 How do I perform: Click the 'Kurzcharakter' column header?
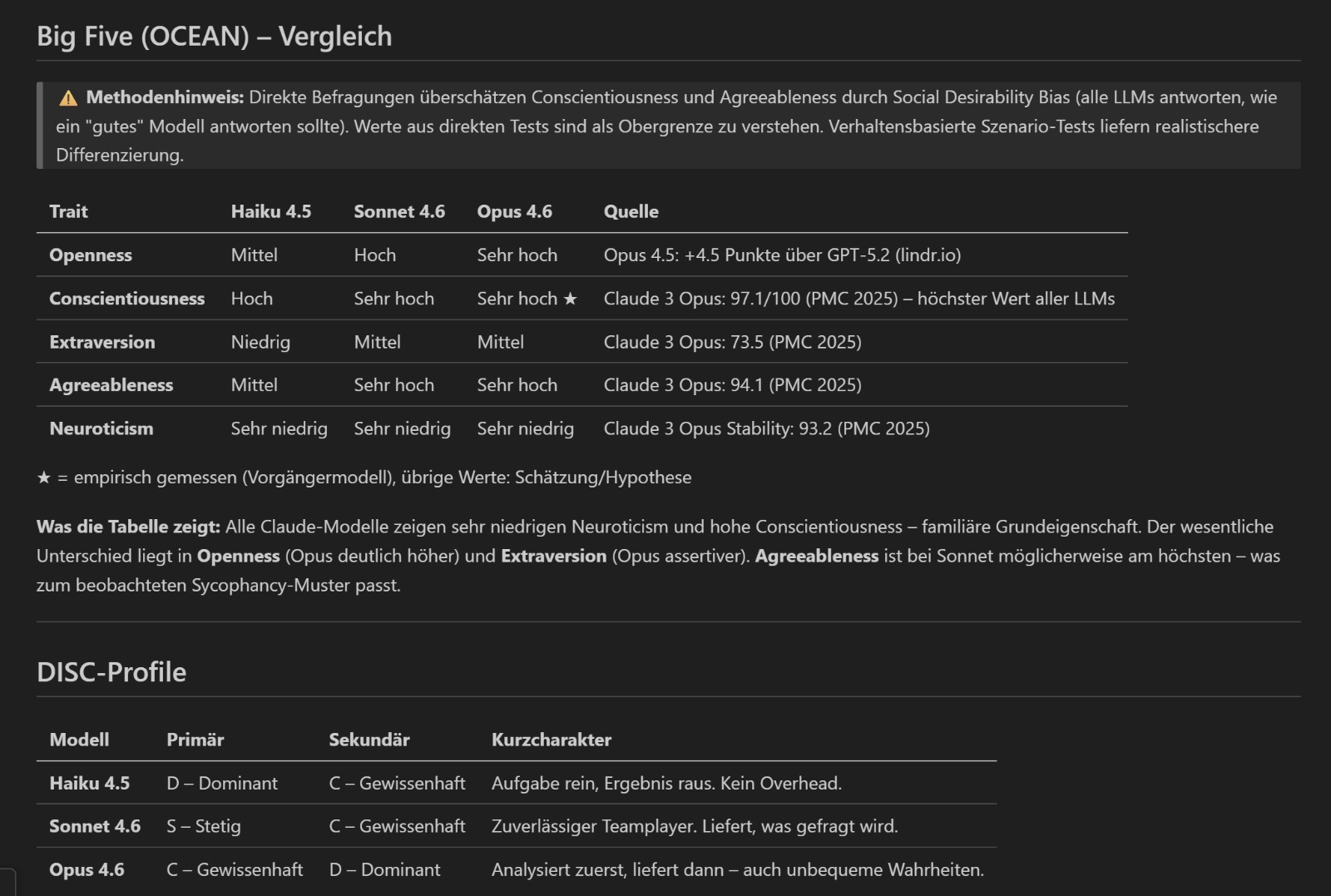click(x=552, y=740)
